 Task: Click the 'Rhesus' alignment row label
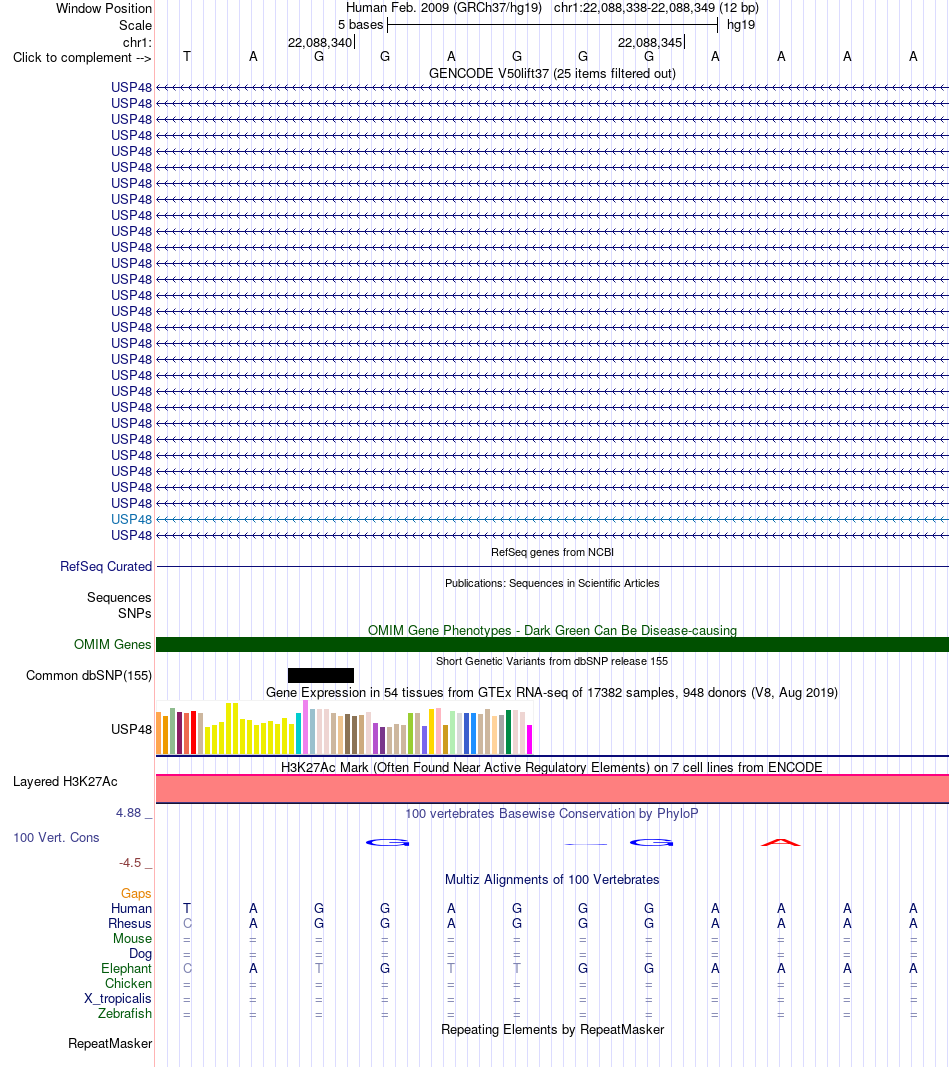pyautogui.click(x=129, y=923)
